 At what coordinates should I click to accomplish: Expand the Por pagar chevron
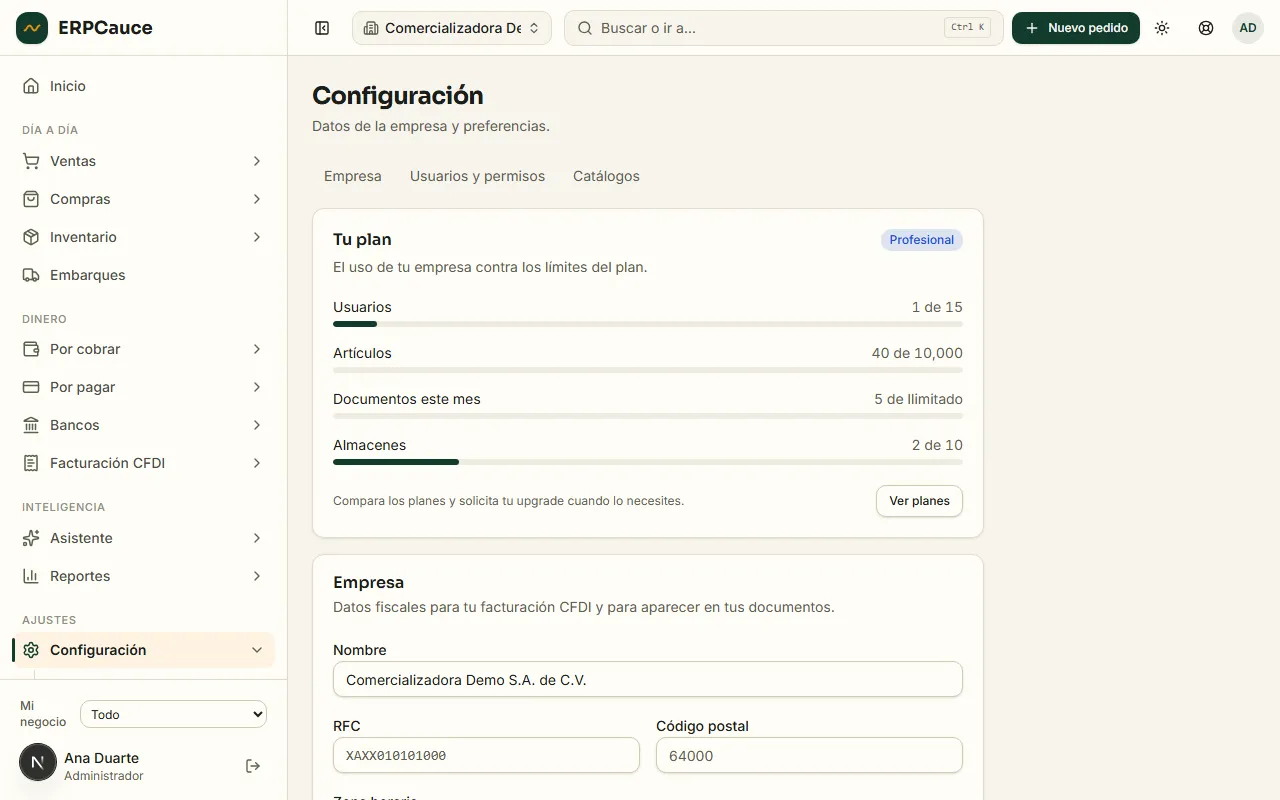(x=257, y=387)
